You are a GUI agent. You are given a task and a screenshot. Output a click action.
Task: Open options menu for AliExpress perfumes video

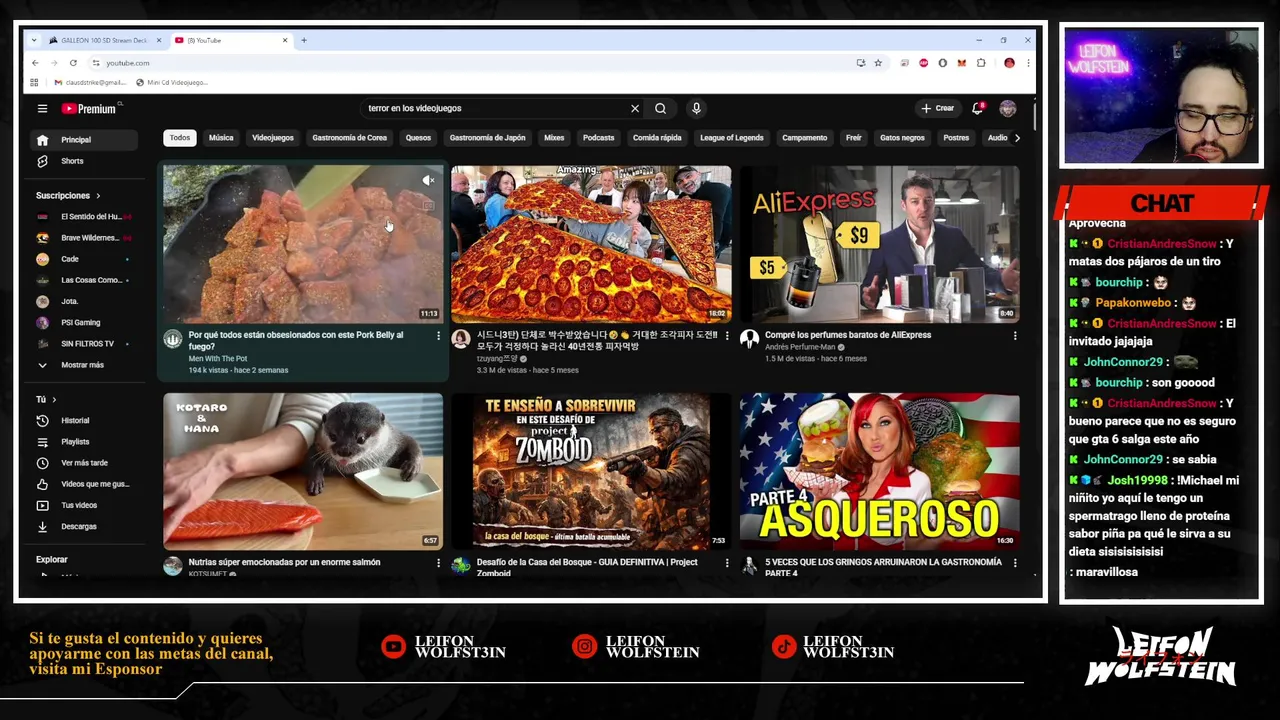pyautogui.click(x=1015, y=336)
